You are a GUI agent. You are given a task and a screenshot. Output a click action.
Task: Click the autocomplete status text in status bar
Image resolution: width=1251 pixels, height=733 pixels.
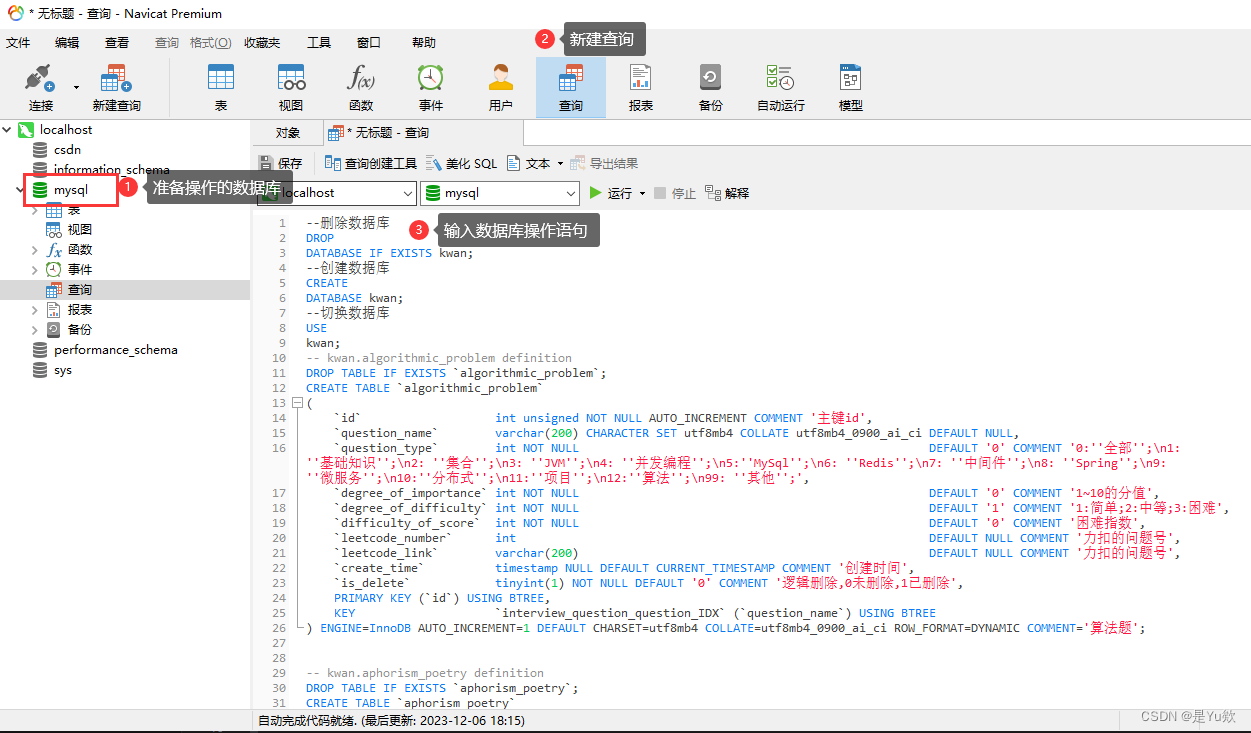pos(391,720)
